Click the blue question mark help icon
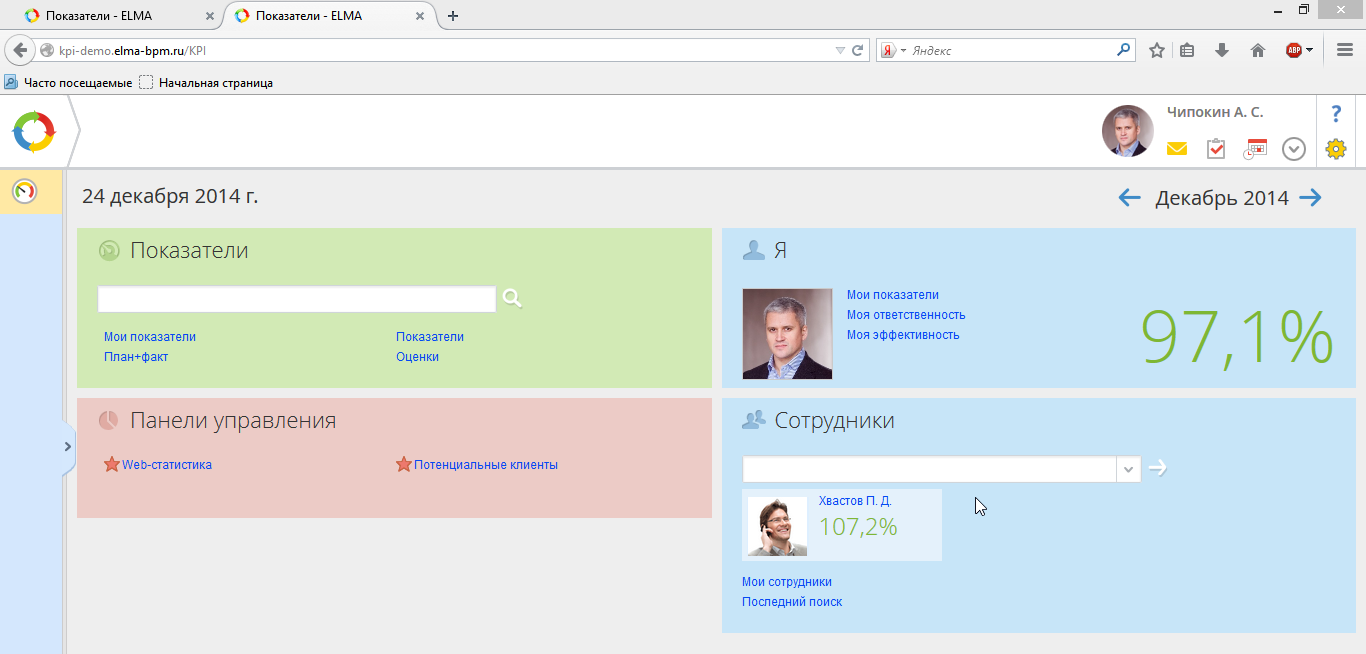 (x=1336, y=112)
